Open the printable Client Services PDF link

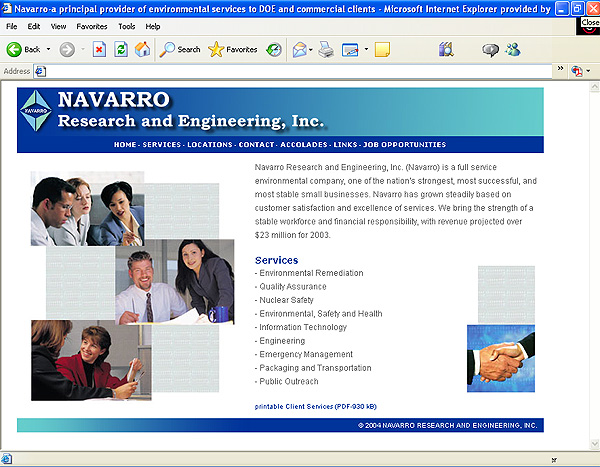point(316,407)
